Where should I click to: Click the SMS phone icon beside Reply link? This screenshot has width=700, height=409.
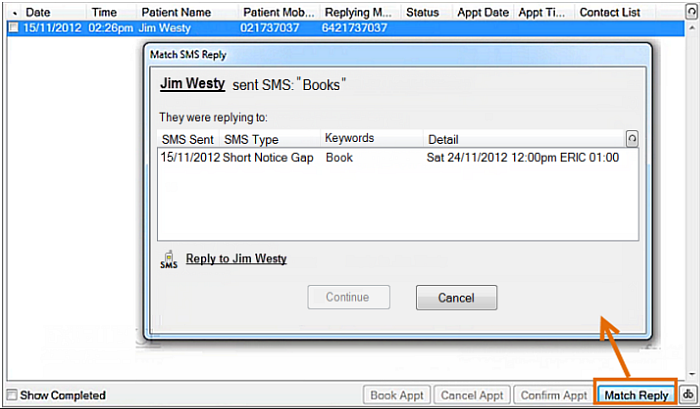click(169, 260)
